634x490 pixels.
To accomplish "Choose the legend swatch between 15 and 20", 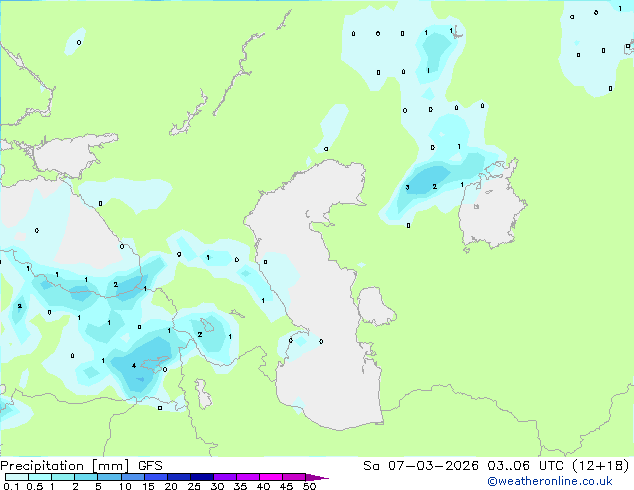I will pyautogui.click(x=155, y=477).
